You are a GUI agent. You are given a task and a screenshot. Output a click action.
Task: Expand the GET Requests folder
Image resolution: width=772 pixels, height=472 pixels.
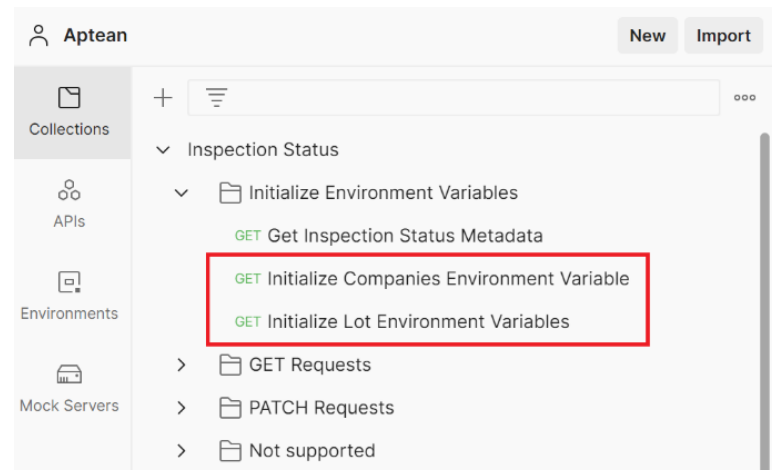(x=181, y=365)
